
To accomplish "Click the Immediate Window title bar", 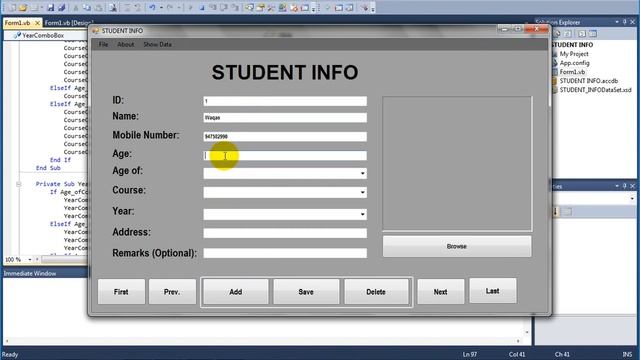I will click(45, 273).
